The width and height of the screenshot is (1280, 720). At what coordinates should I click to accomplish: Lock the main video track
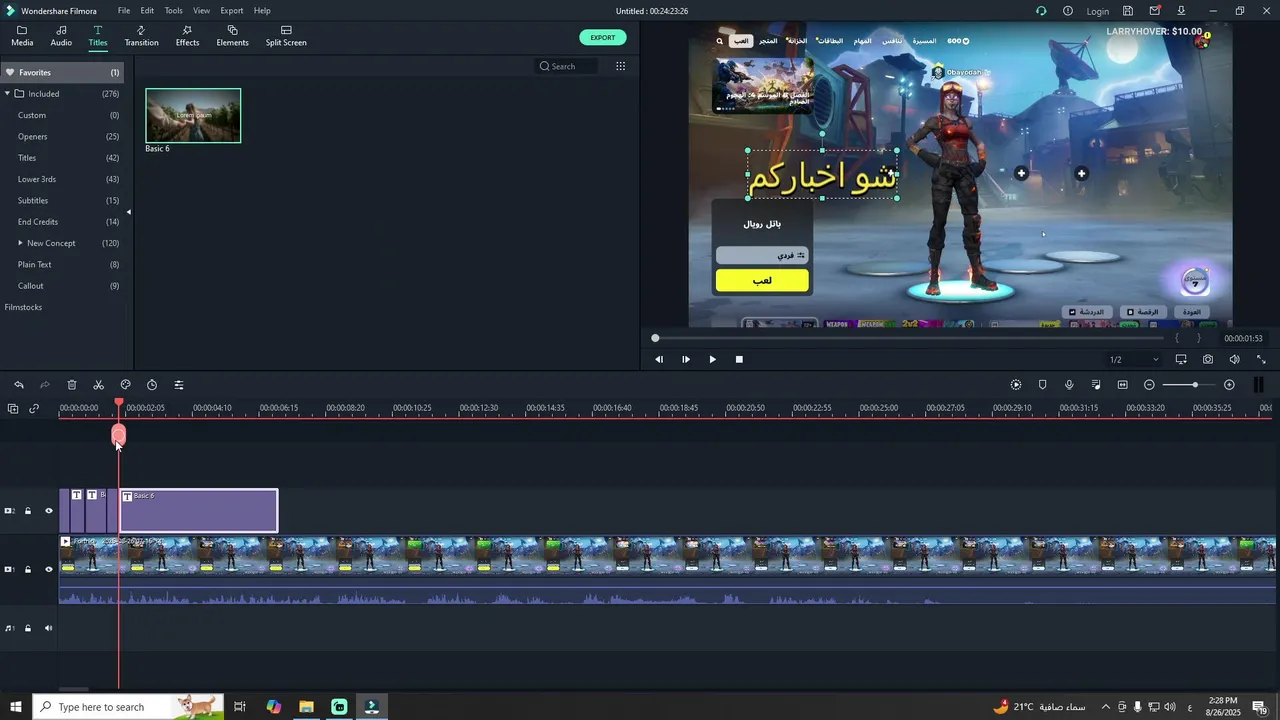coord(28,569)
